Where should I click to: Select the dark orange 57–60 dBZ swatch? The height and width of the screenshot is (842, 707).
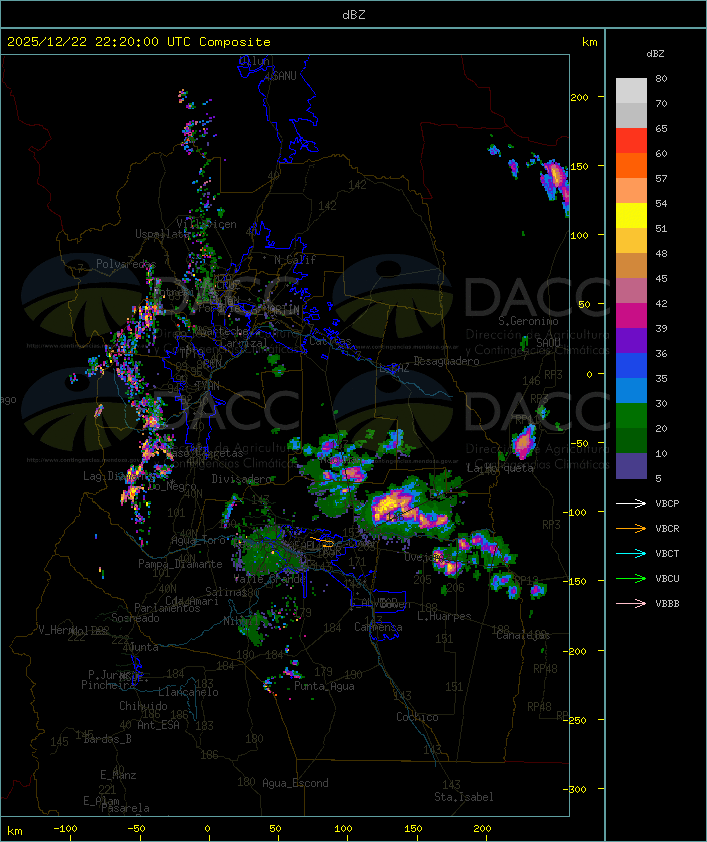(631, 166)
